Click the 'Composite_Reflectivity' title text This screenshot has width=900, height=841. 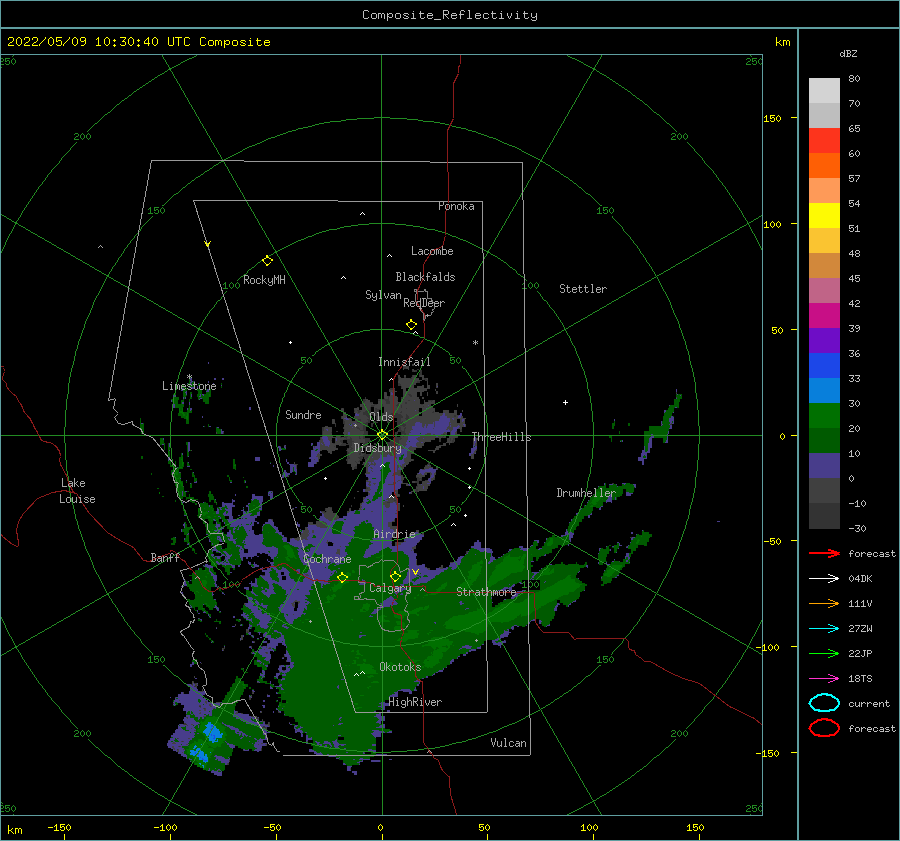450,15
